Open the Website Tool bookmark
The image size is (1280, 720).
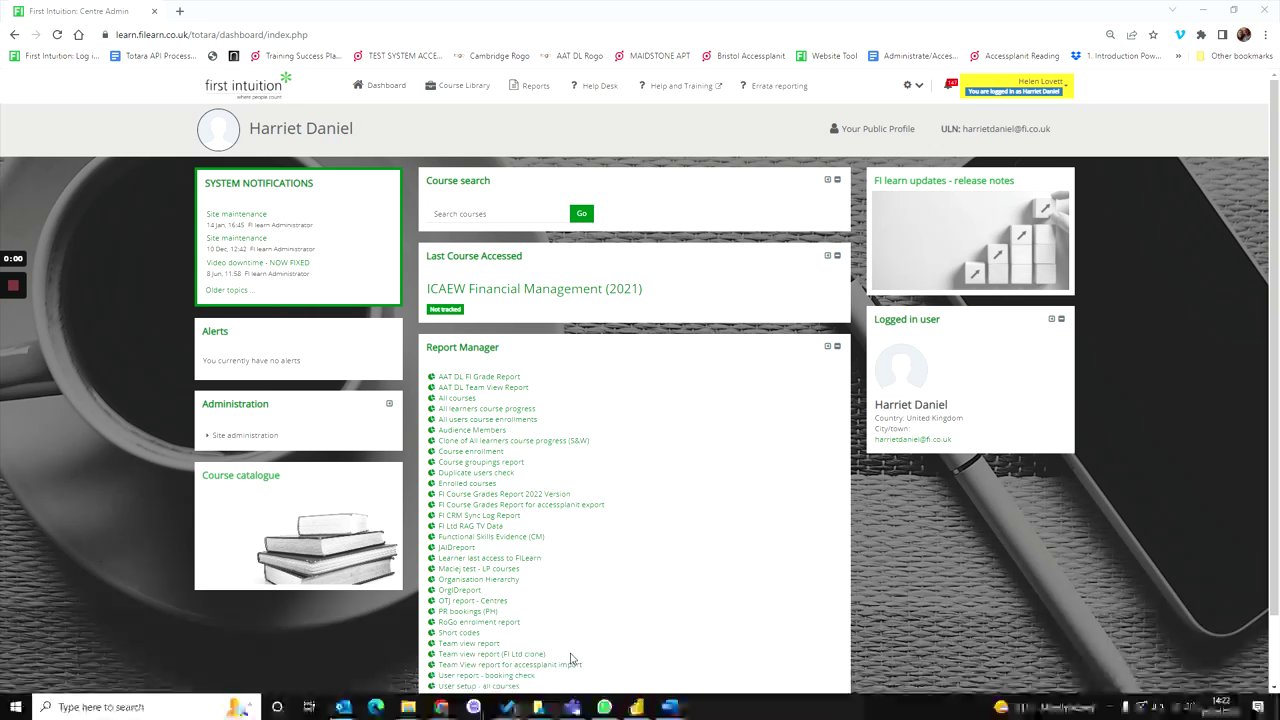pos(827,56)
